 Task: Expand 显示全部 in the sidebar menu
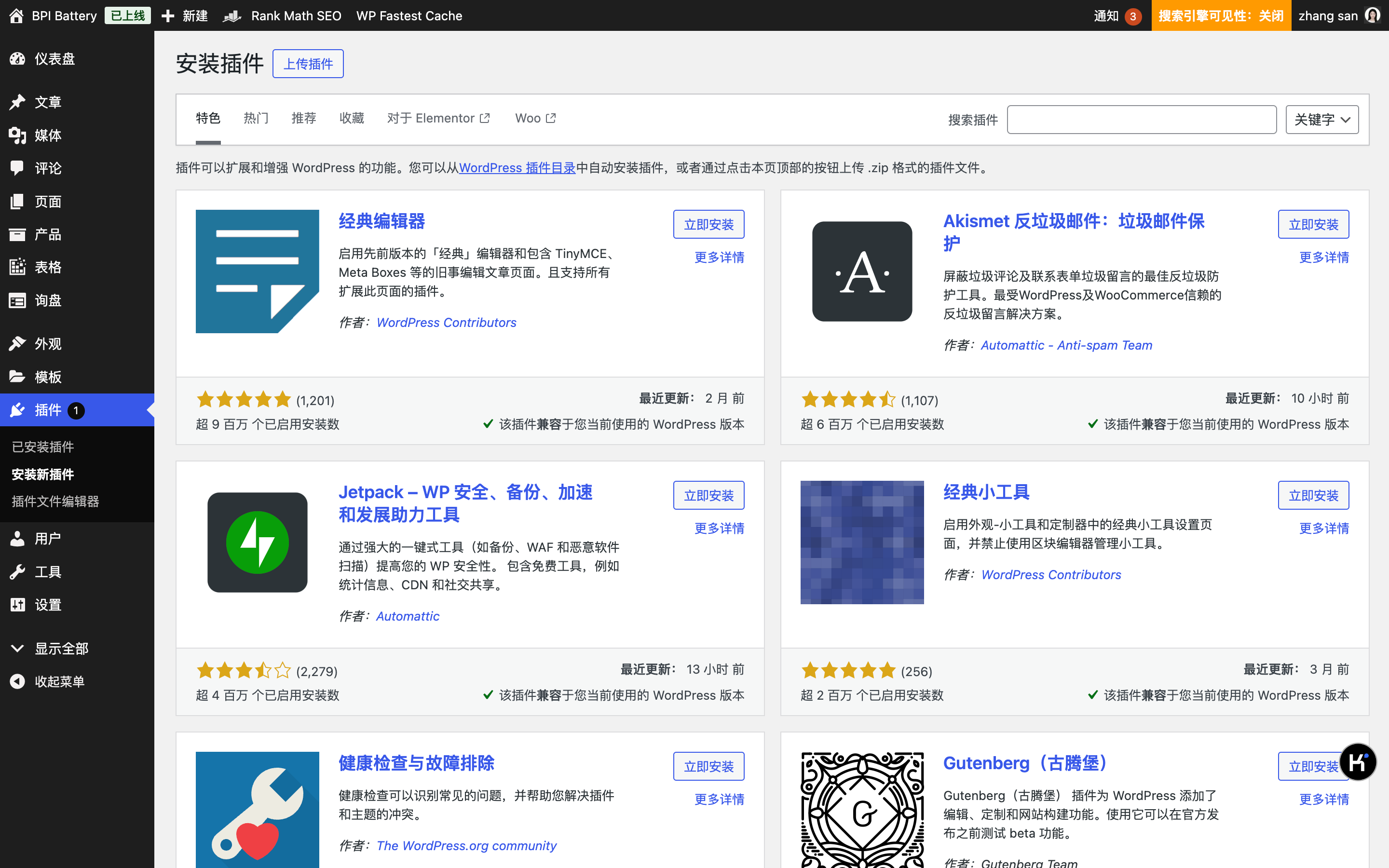point(61,648)
